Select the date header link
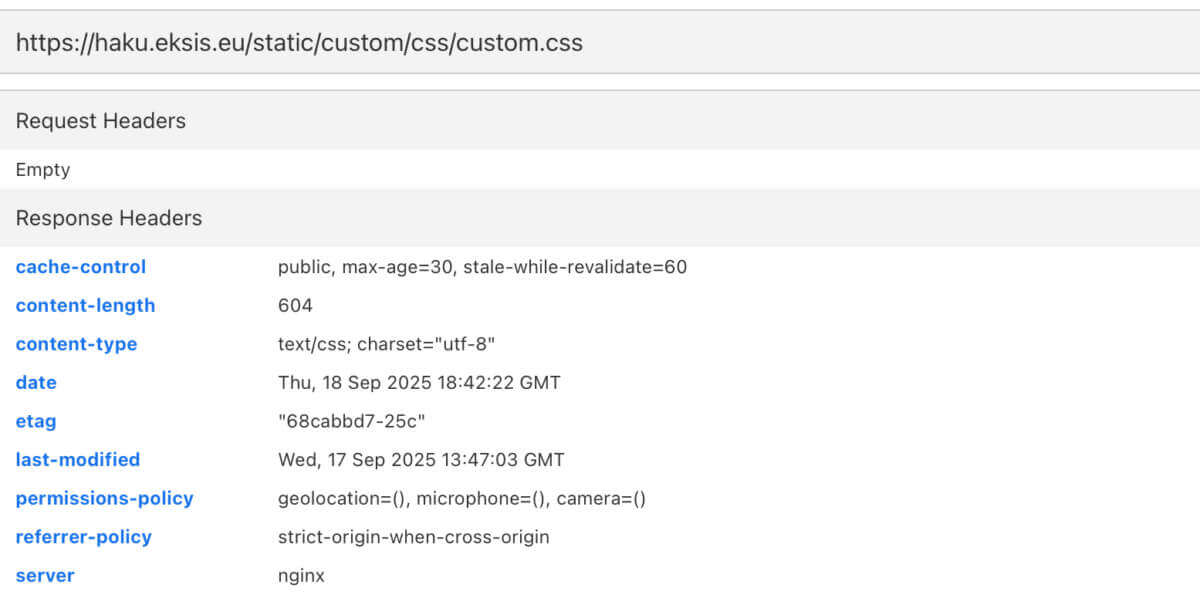This screenshot has height=598, width=1200. pos(36,382)
